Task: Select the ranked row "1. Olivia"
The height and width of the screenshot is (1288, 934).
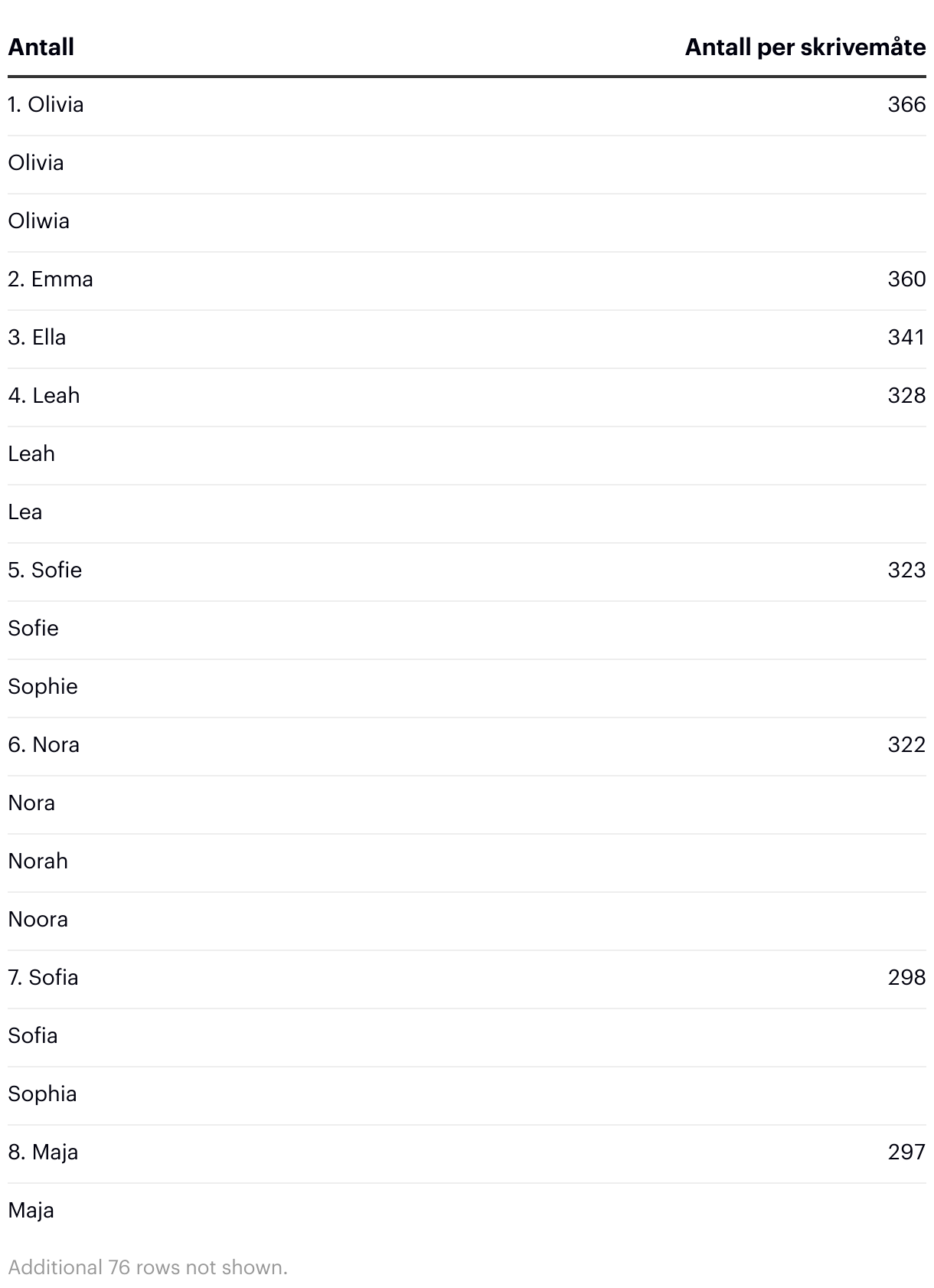Action: pos(46,104)
